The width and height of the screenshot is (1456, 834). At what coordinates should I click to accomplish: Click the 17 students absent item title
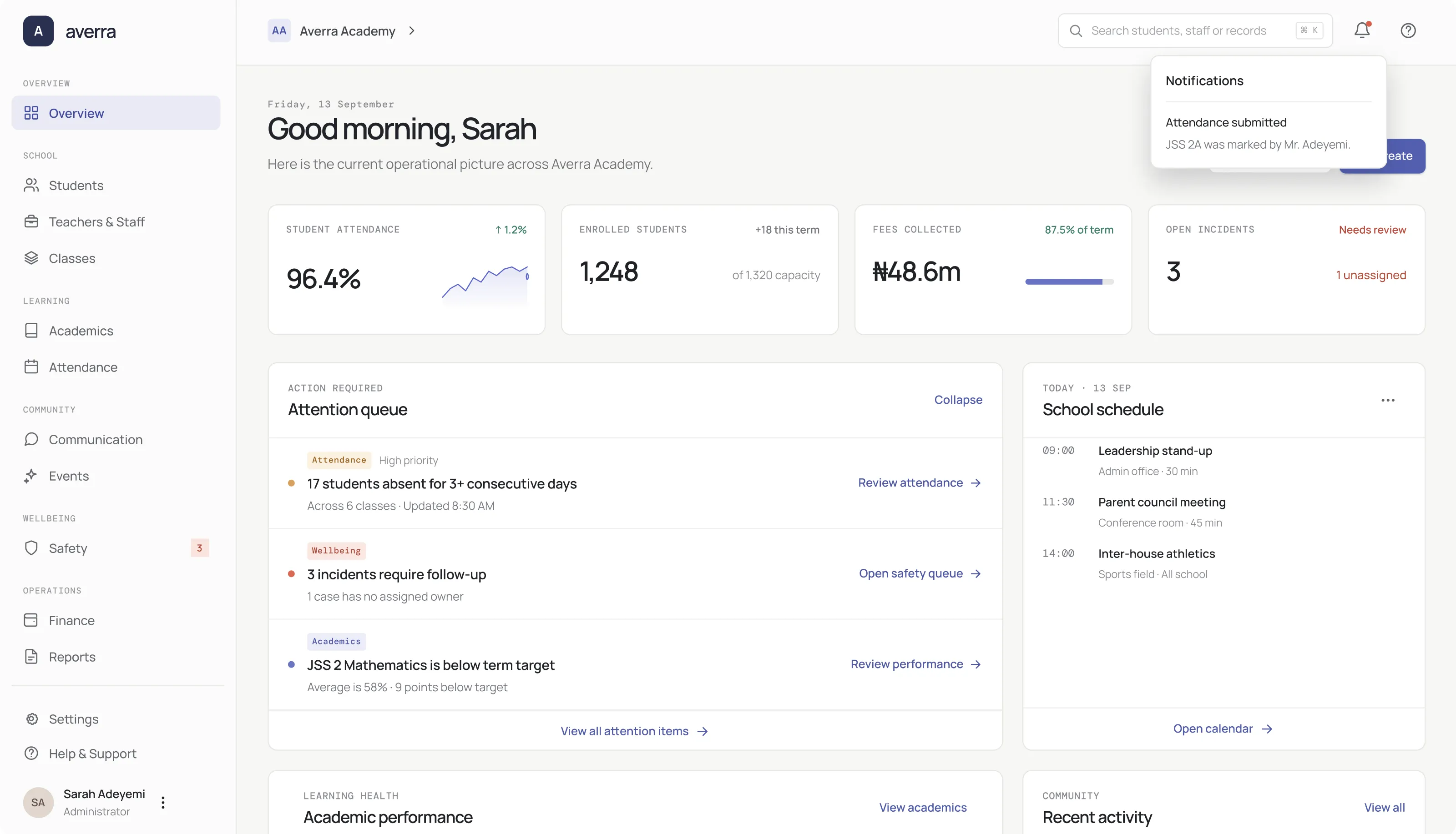[442, 483]
